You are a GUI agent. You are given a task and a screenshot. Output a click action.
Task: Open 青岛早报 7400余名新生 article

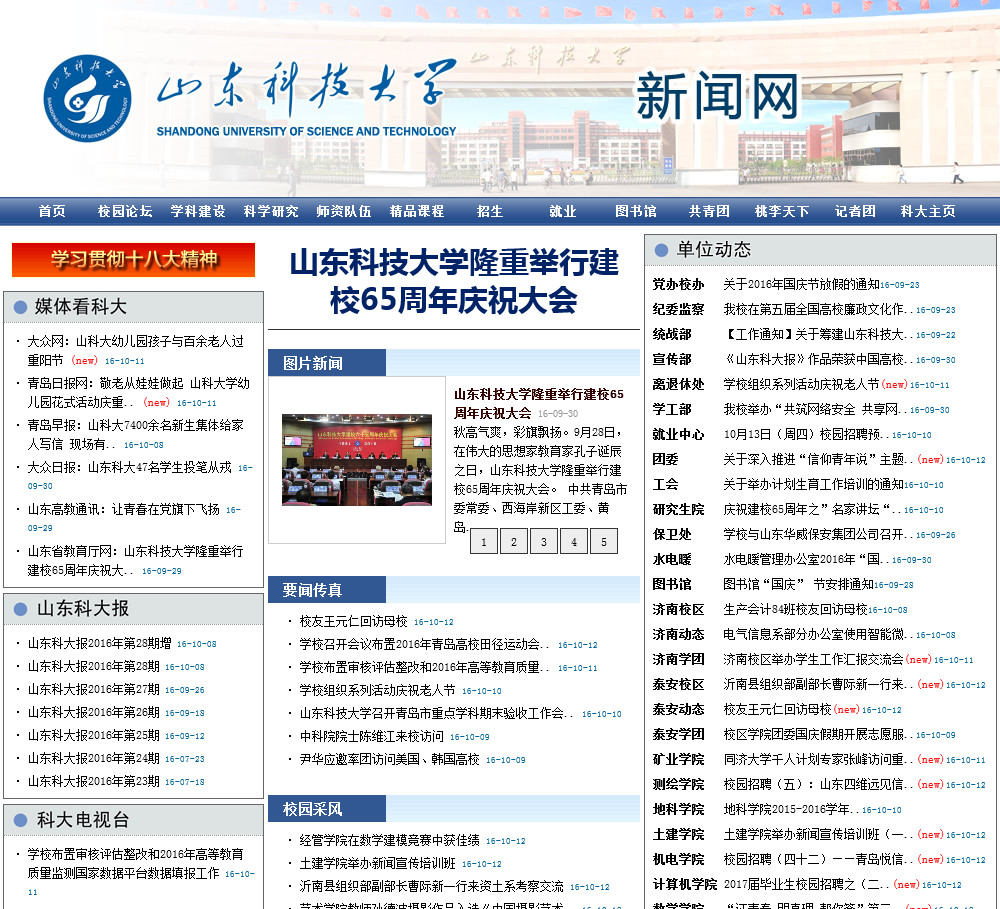135,434
